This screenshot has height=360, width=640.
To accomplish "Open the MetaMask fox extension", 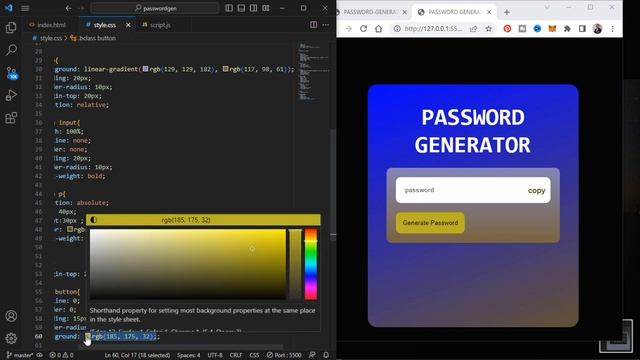I will click(552, 29).
